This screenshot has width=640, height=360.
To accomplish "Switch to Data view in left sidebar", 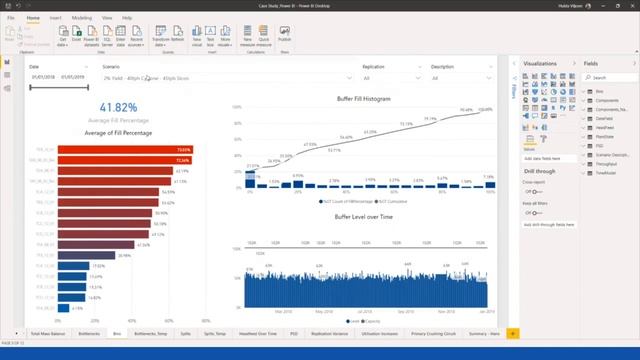I will pyautogui.click(x=7, y=75).
